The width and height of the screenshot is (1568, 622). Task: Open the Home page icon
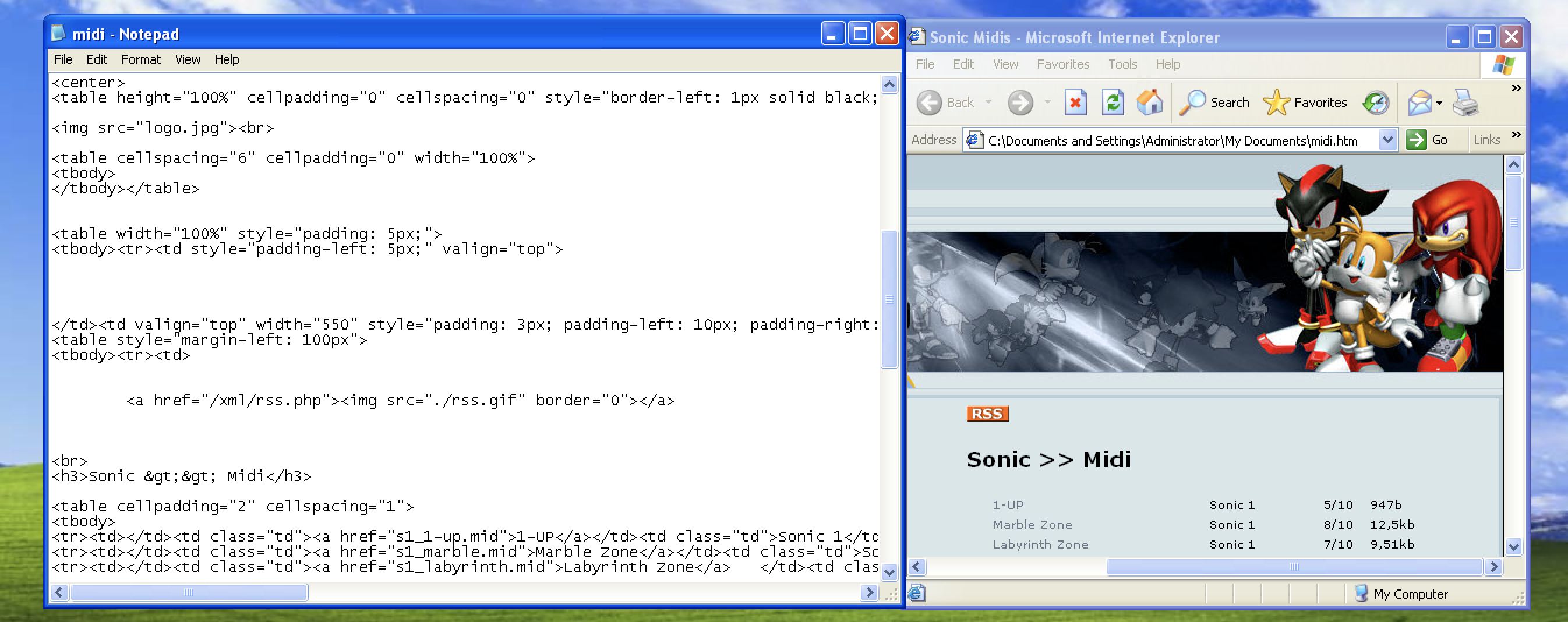tap(1149, 102)
